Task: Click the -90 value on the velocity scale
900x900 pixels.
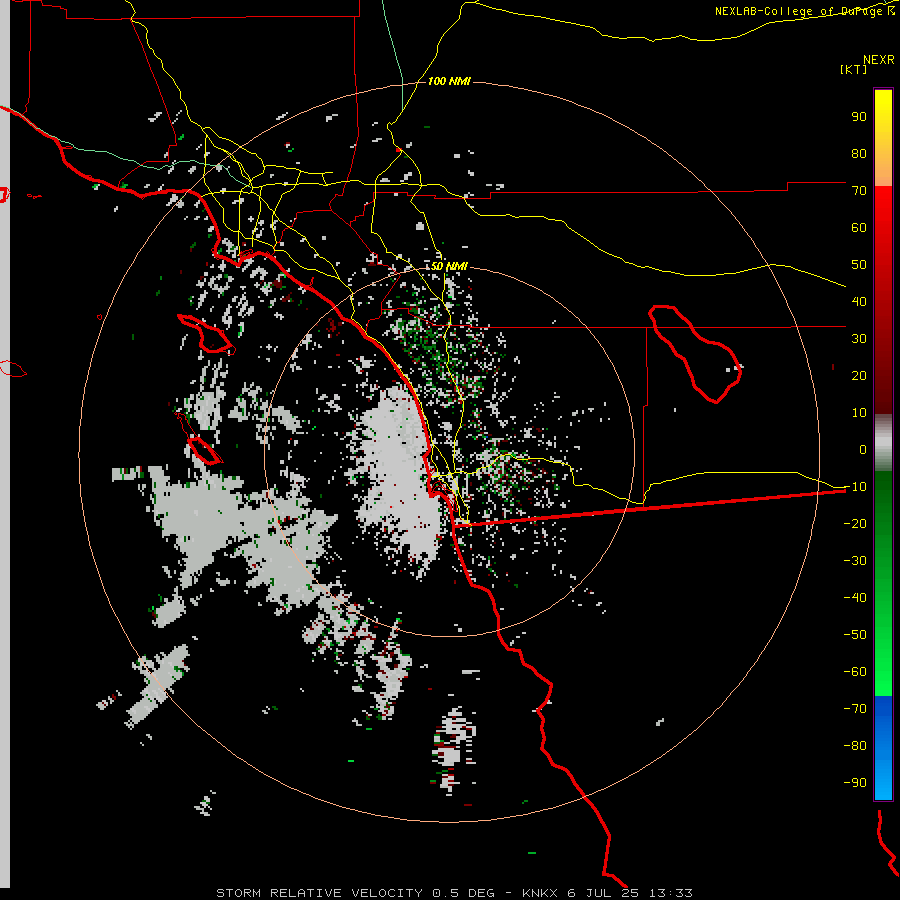Action: 855,783
